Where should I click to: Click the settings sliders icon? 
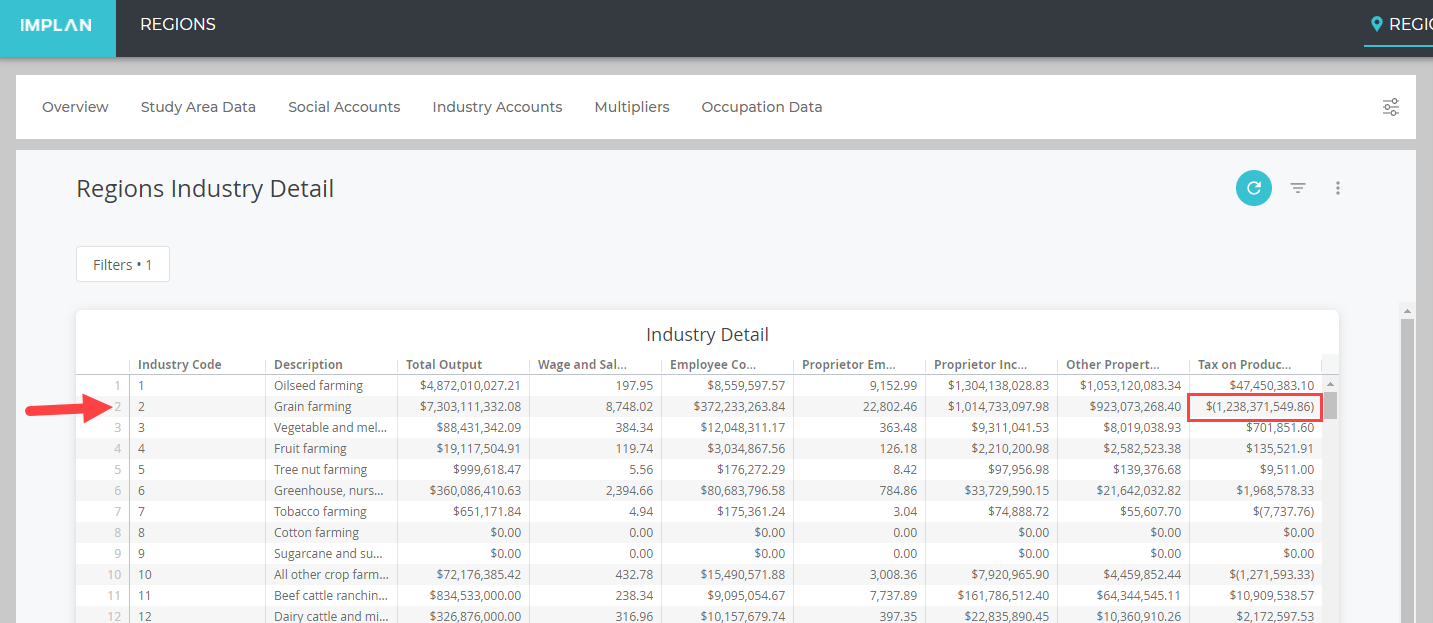point(1390,107)
